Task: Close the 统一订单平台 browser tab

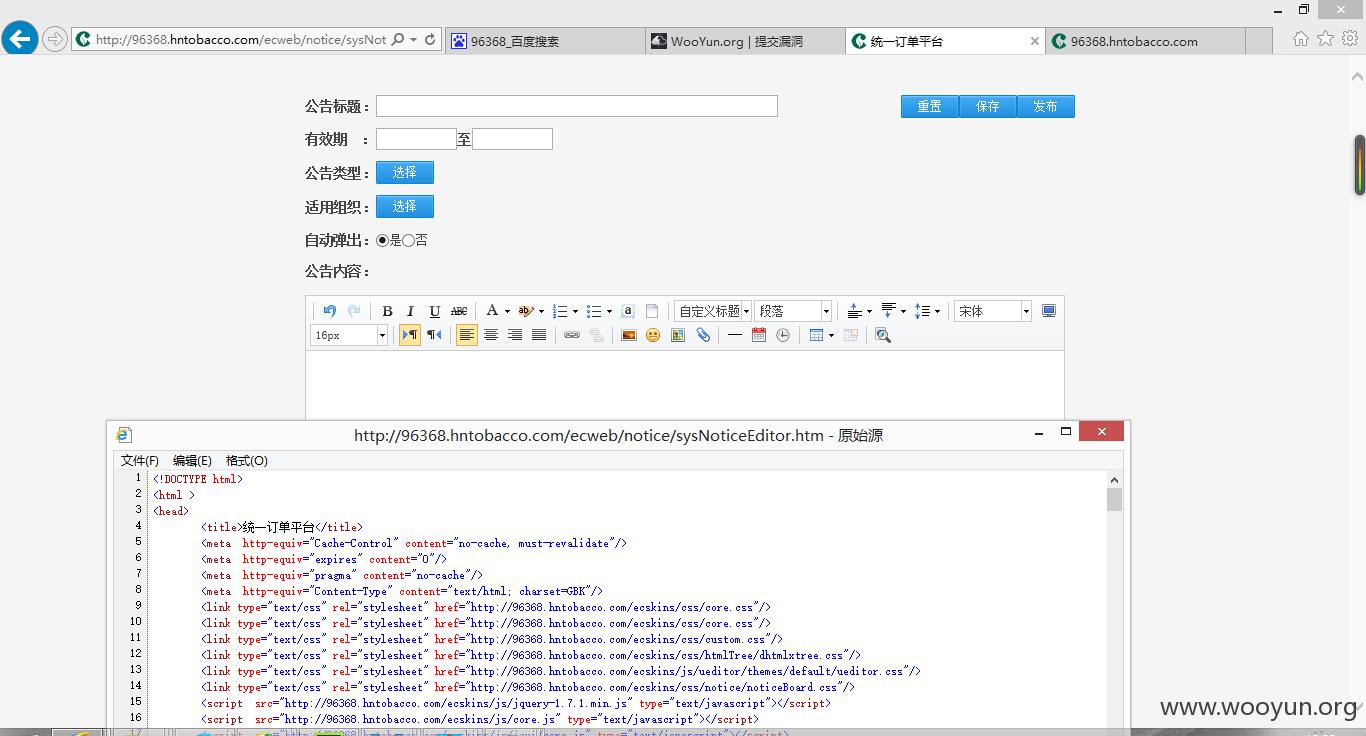Action: point(1035,41)
